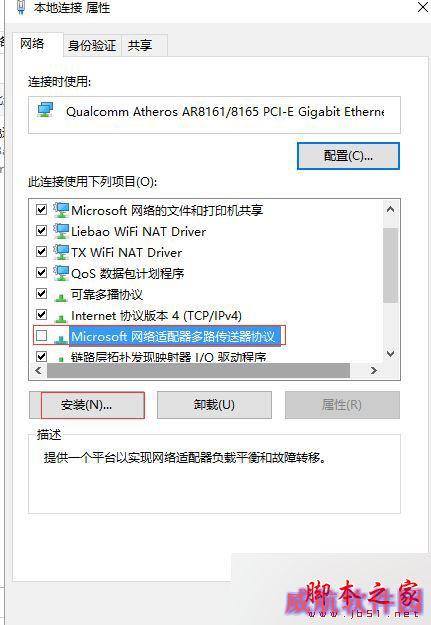Click the Internet 协议版本 4 protocol icon
431x625 pixels.
pyautogui.click(x=61, y=318)
